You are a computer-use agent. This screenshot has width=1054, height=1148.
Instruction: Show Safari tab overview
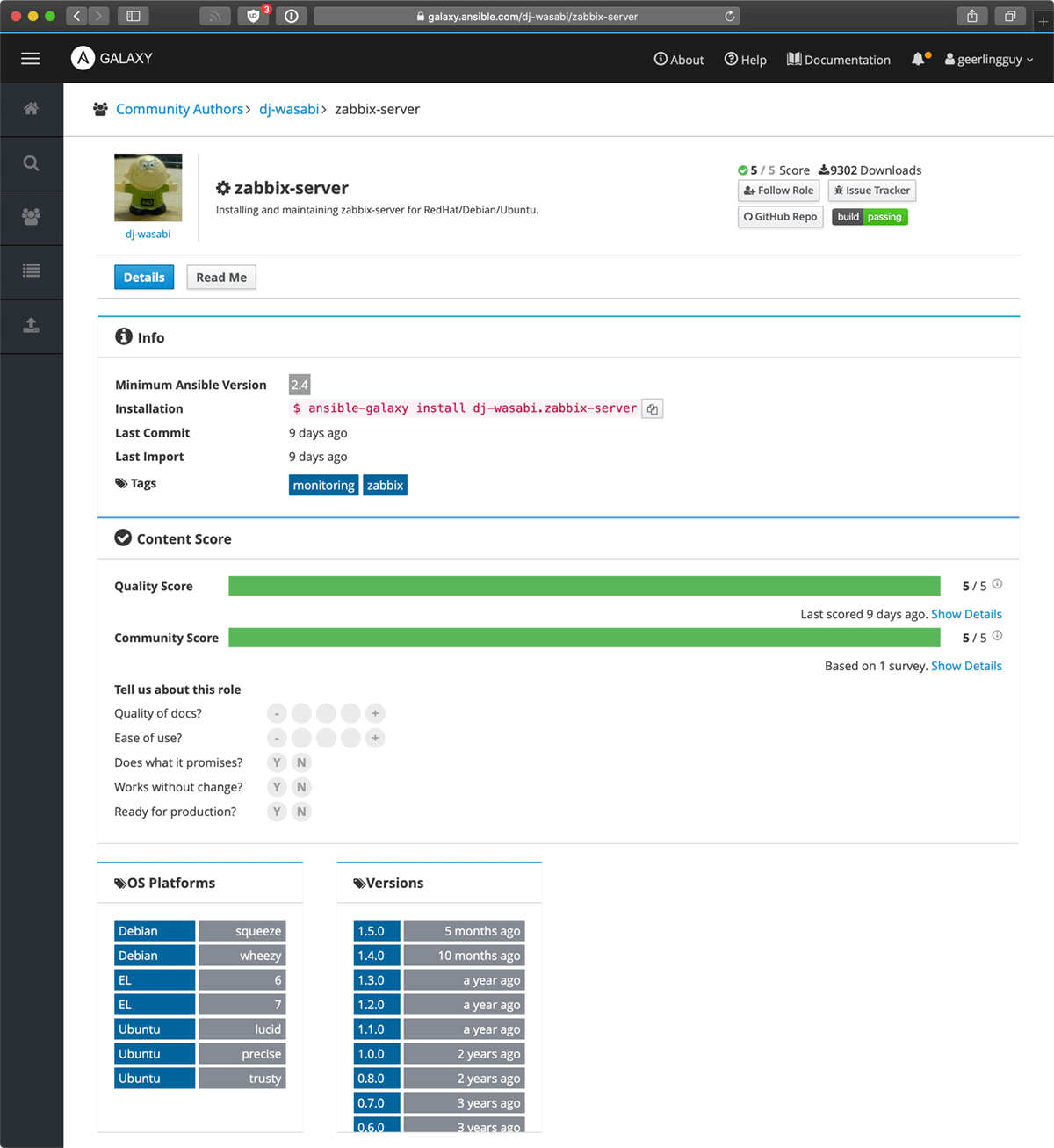(1010, 16)
